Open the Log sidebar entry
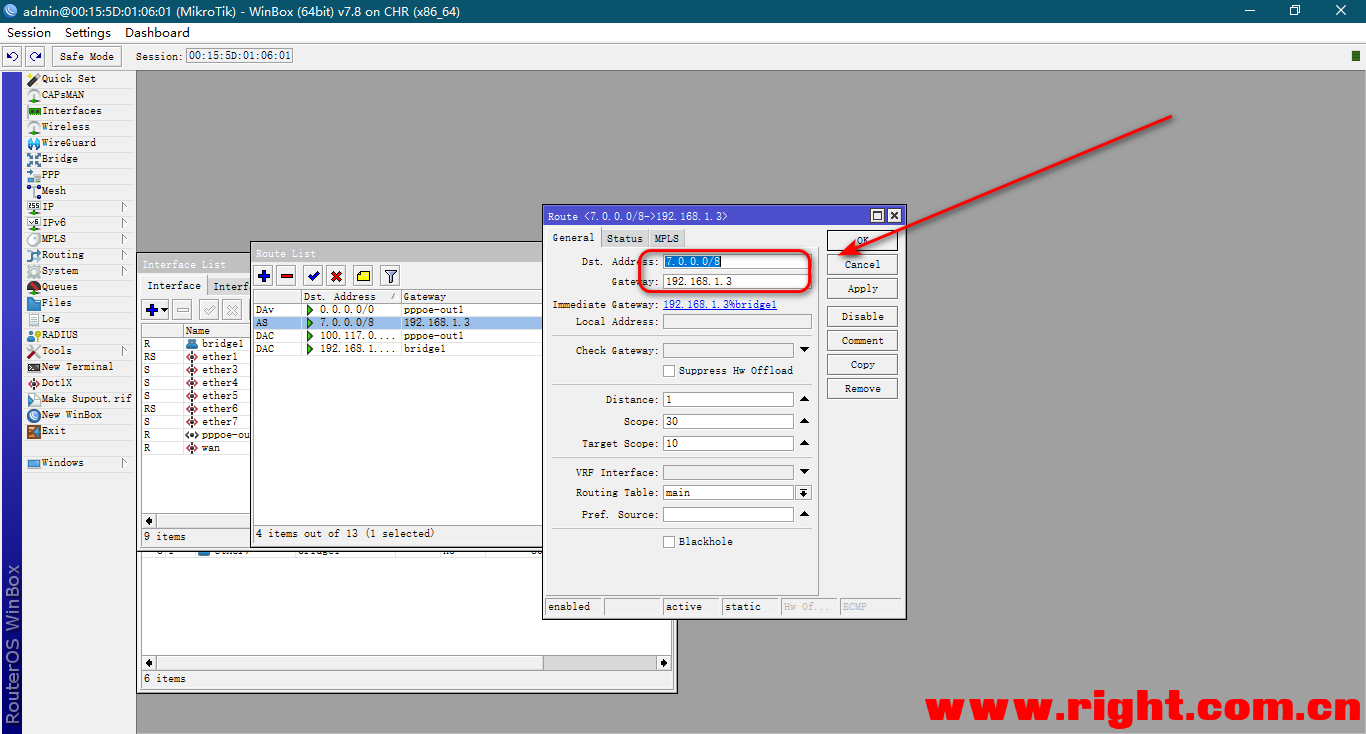Screen dimensions: 1366x734 pos(51,319)
